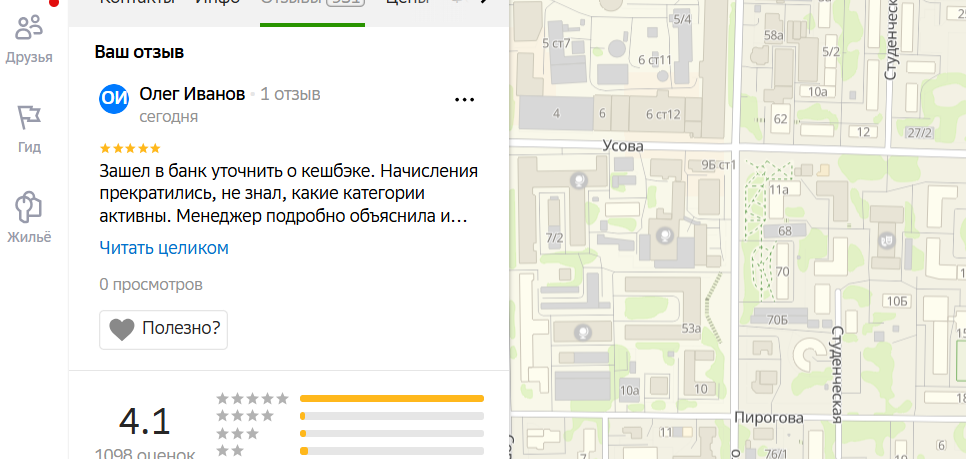
Task: Click the сегодня date under author name
Action: click(169, 117)
